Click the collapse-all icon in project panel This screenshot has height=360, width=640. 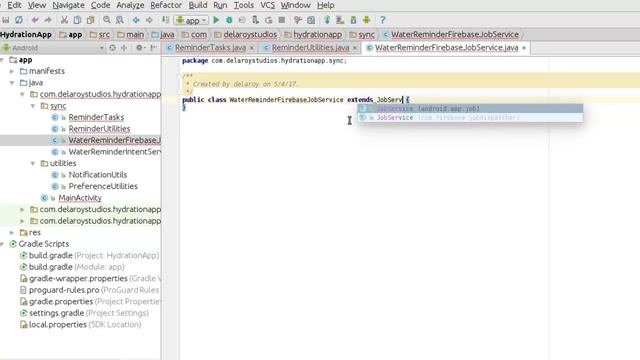pyautogui.click(x=124, y=48)
